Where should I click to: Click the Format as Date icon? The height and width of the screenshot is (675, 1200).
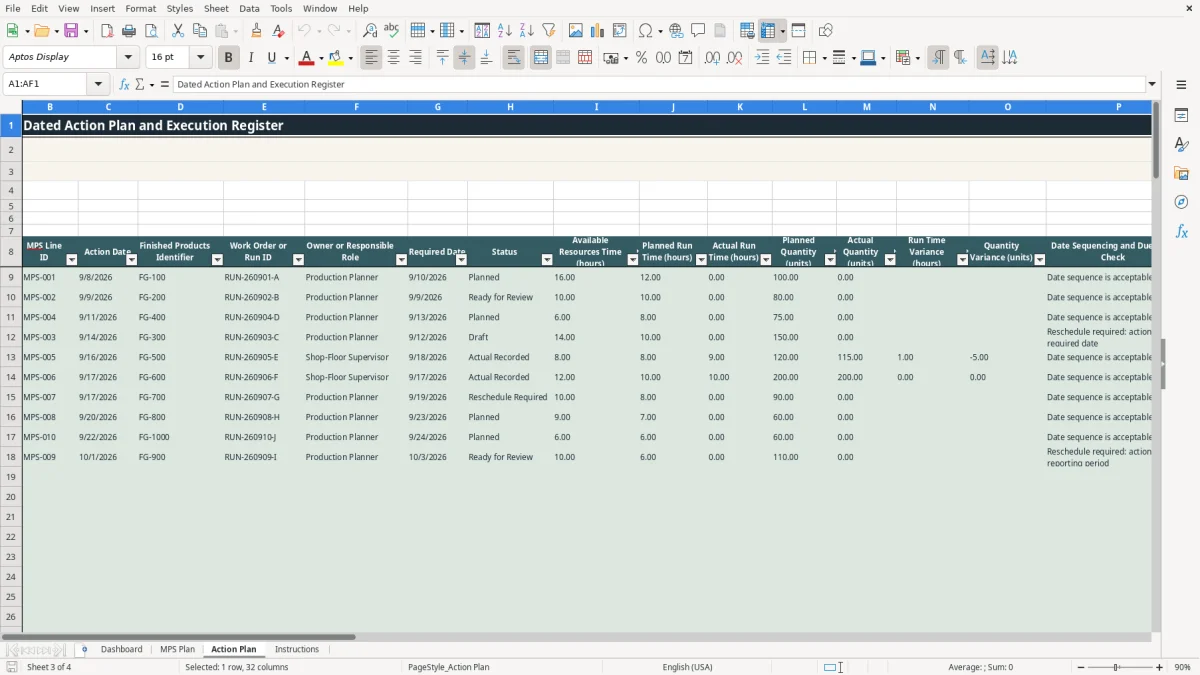(x=685, y=58)
